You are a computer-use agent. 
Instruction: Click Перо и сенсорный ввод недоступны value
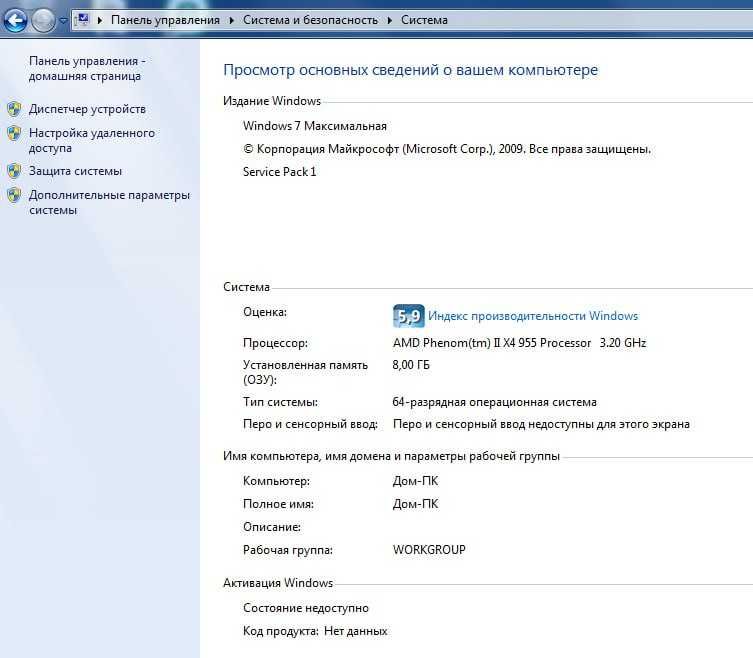pyautogui.click(x=541, y=424)
